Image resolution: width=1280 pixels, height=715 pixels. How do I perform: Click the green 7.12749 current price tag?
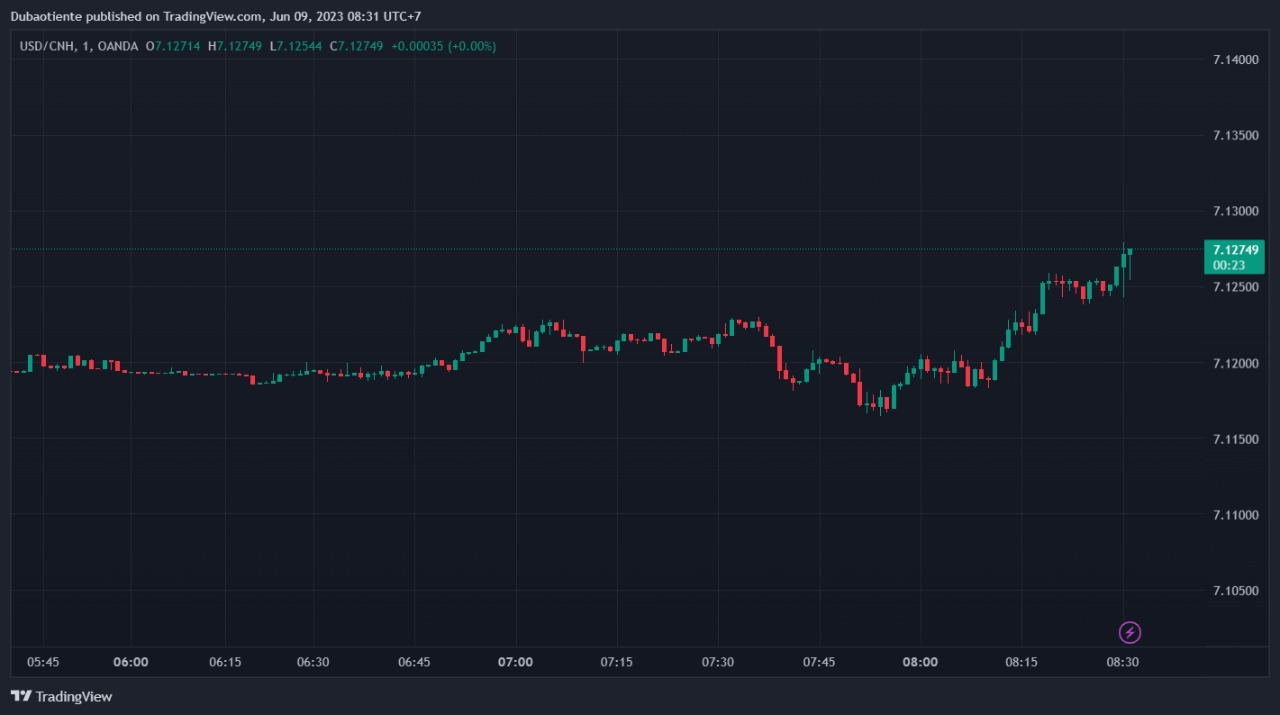coord(1235,249)
